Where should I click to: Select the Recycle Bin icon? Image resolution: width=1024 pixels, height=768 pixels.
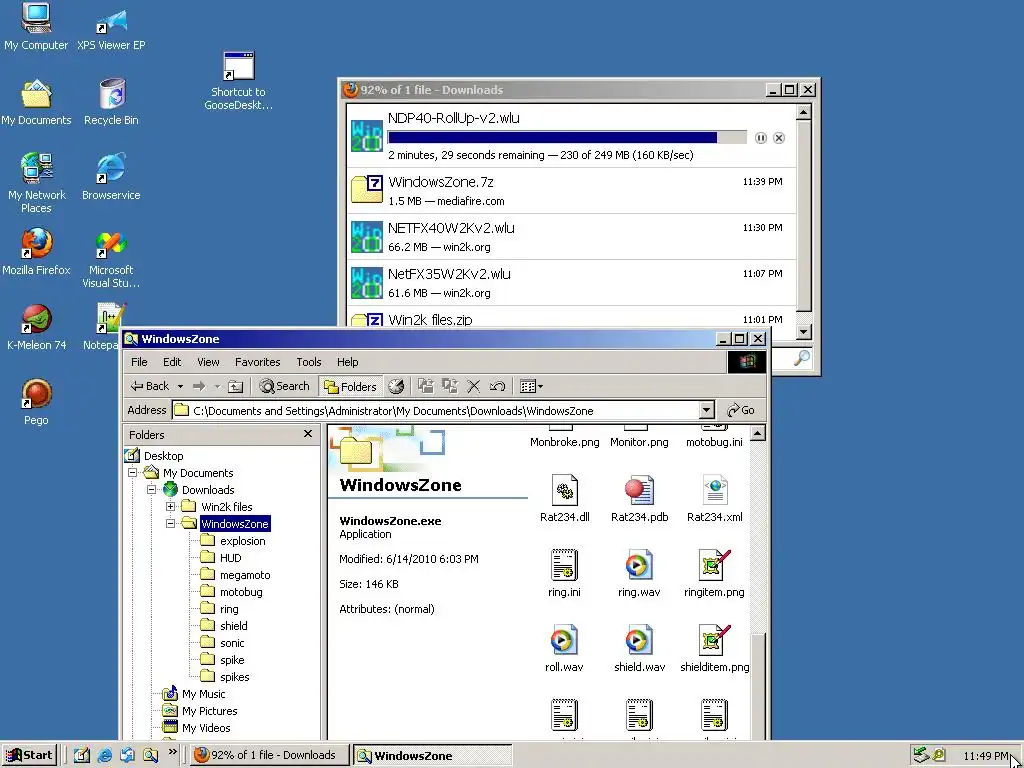(x=111, y=102)
